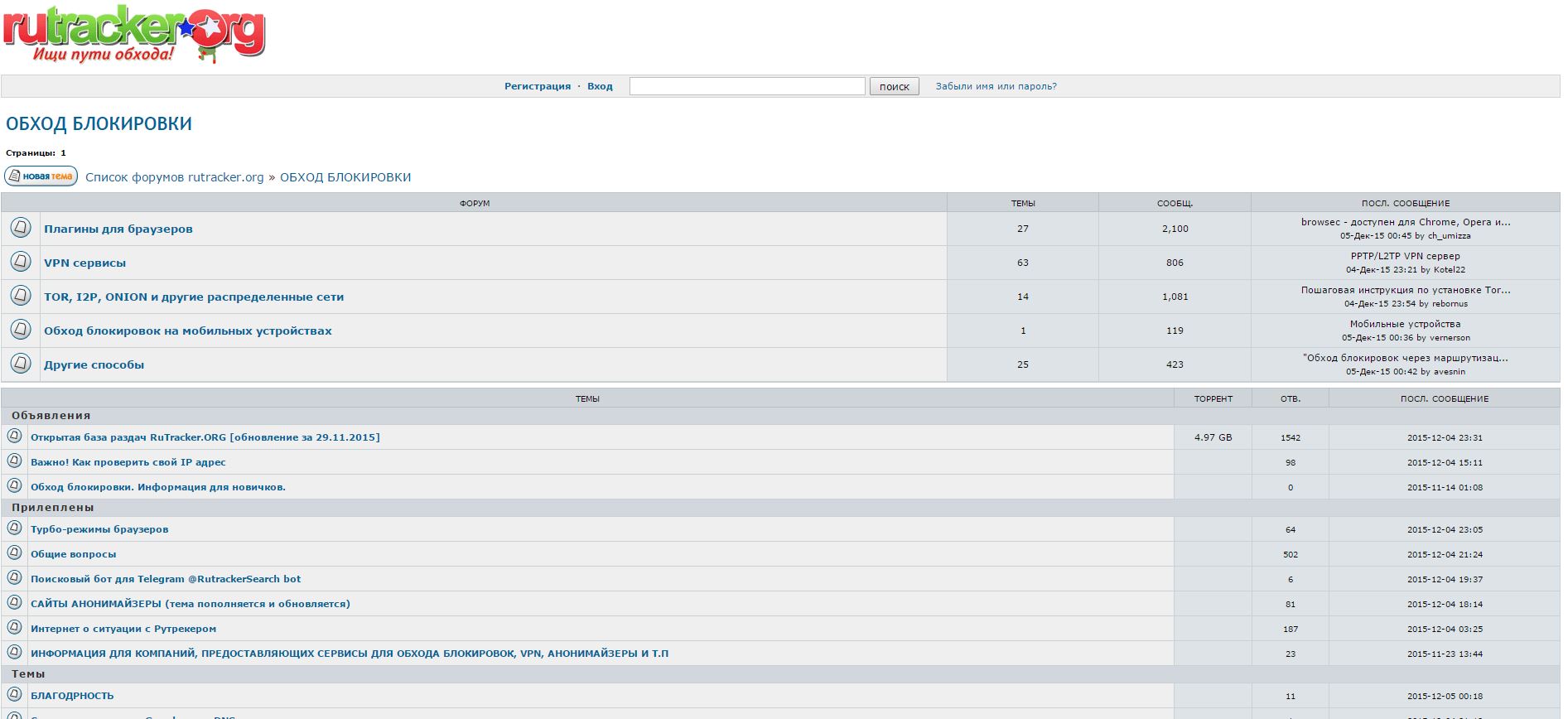
Task: Open last post Обход блокировок через маршрутизац...
Action: [x=1406, y=358]
